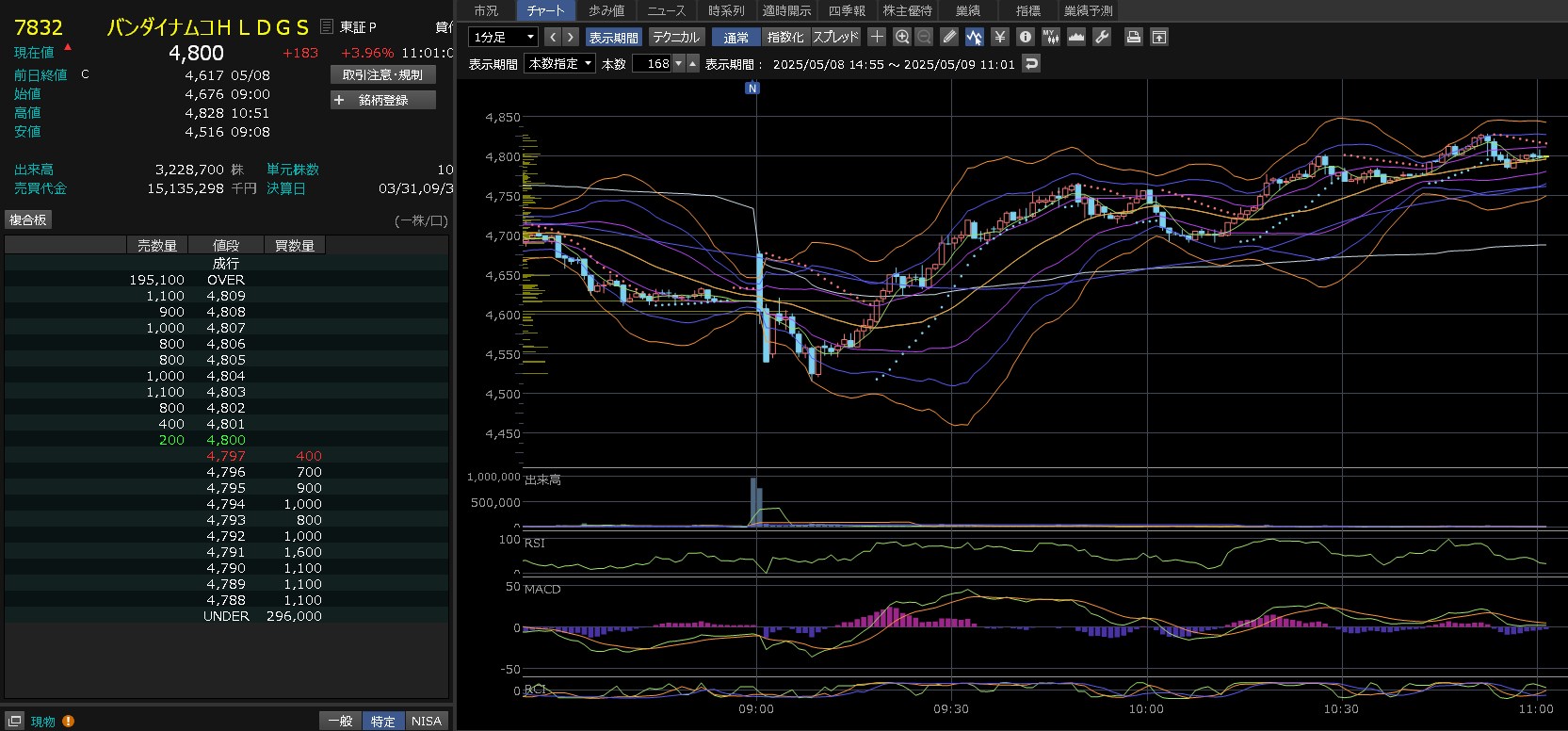Click OVER row quantity 195,100
This screenshot has height=731, width=1568.
coord(156,280)
